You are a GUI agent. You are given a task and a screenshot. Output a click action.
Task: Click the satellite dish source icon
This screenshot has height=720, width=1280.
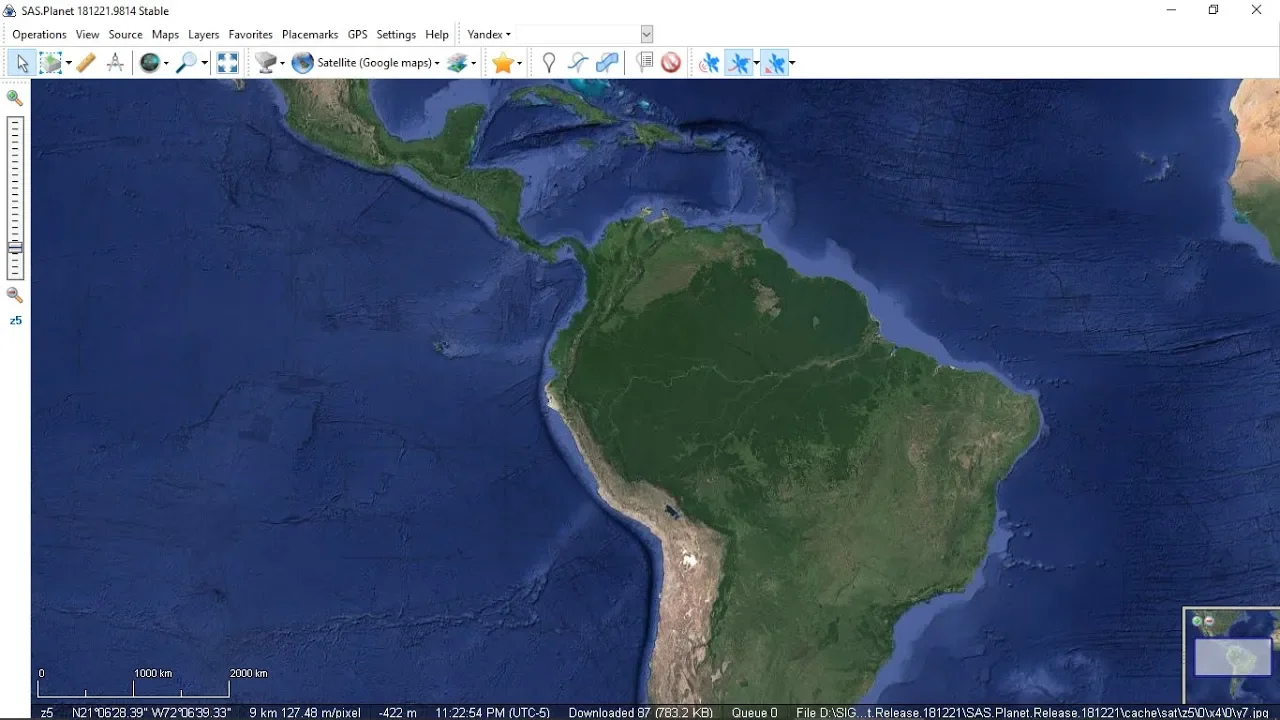click(266, 63)
